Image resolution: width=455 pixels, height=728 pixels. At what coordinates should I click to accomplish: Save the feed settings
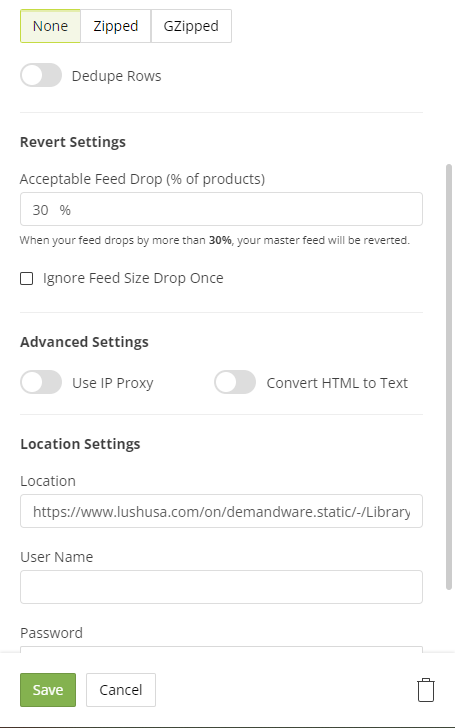pyautogui.click(x=48, y=690)
